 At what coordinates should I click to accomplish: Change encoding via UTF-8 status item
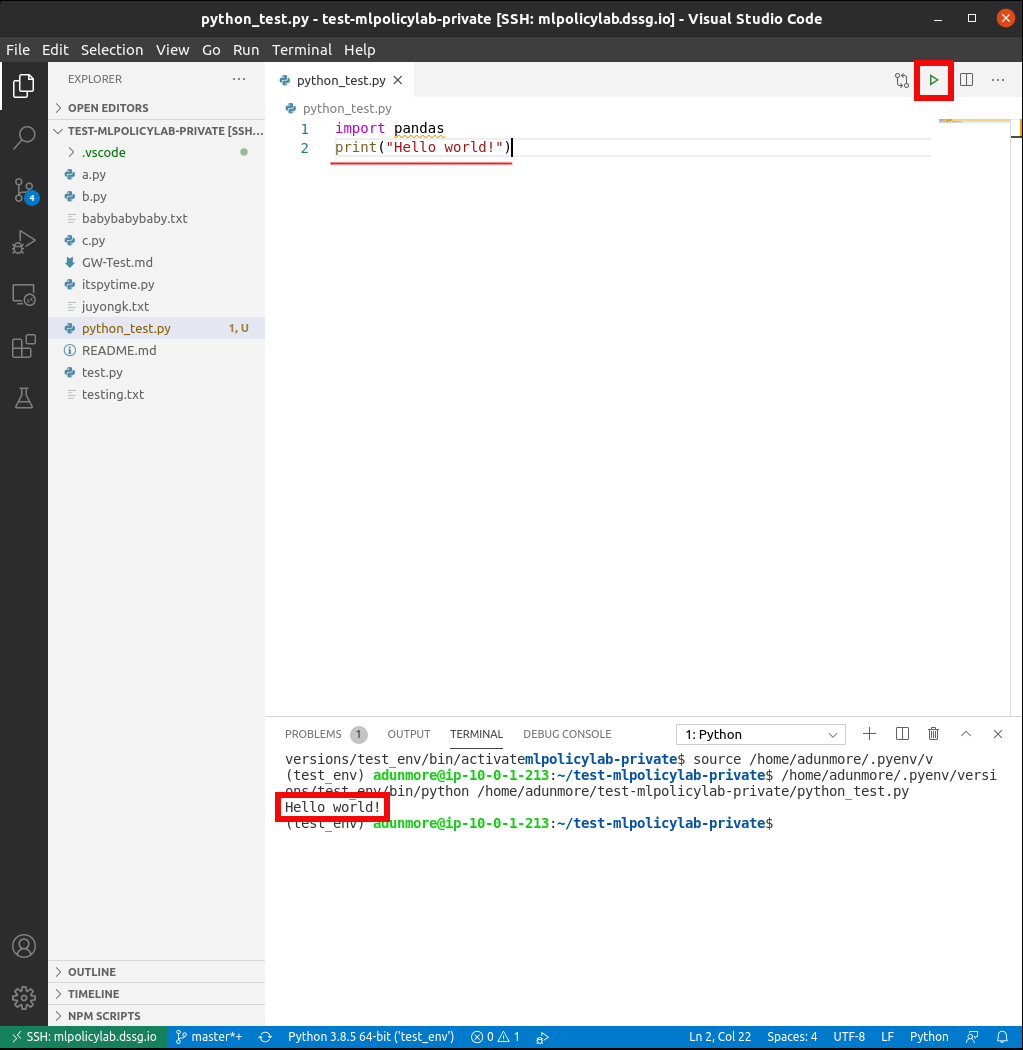(849, 1037)
